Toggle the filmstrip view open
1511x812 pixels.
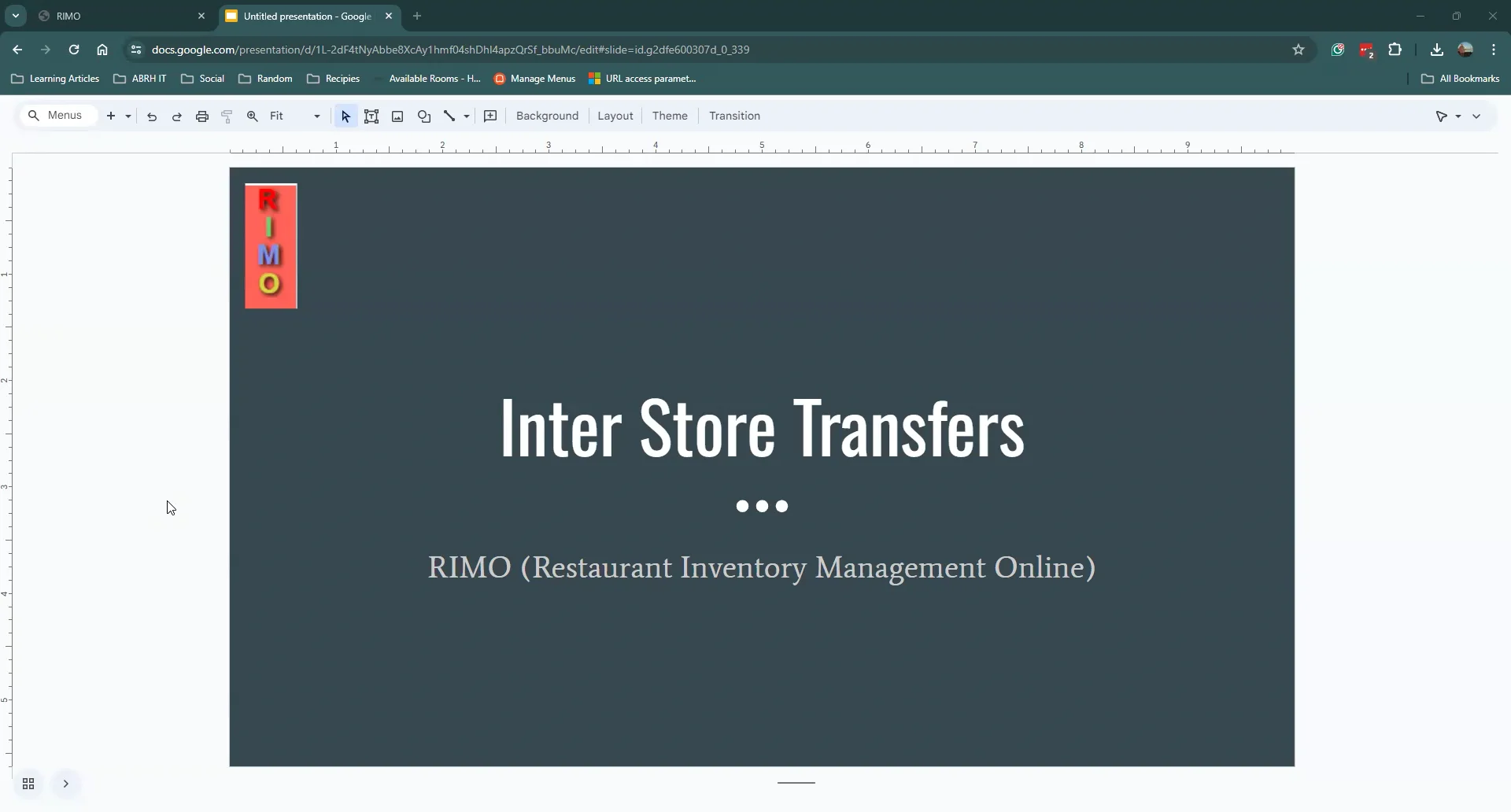tap(66, 784)
